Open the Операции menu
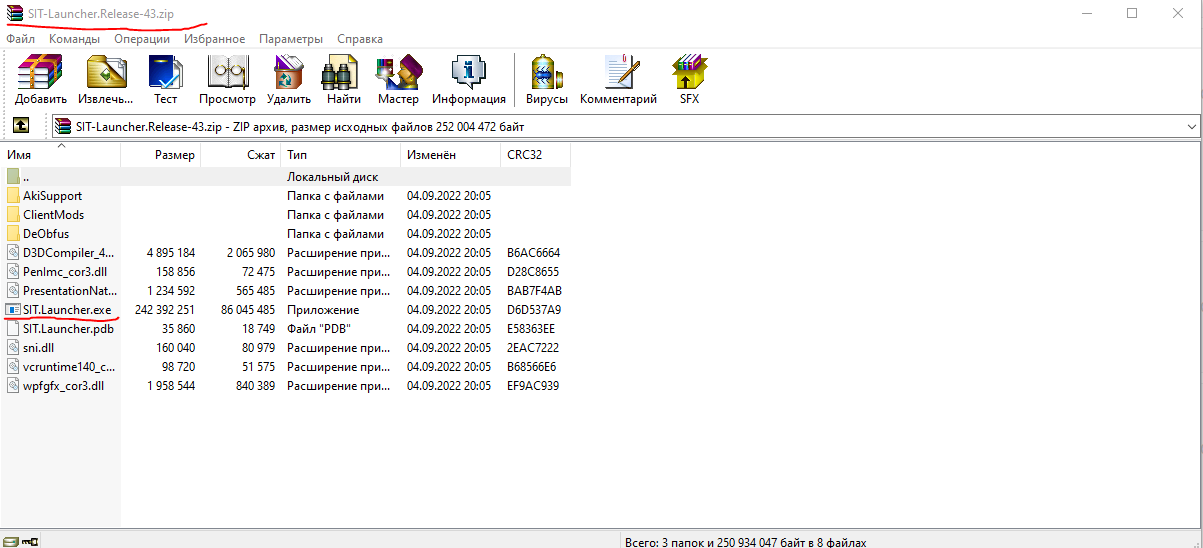This screenshot has width=1203, height=548. [142, 39]
